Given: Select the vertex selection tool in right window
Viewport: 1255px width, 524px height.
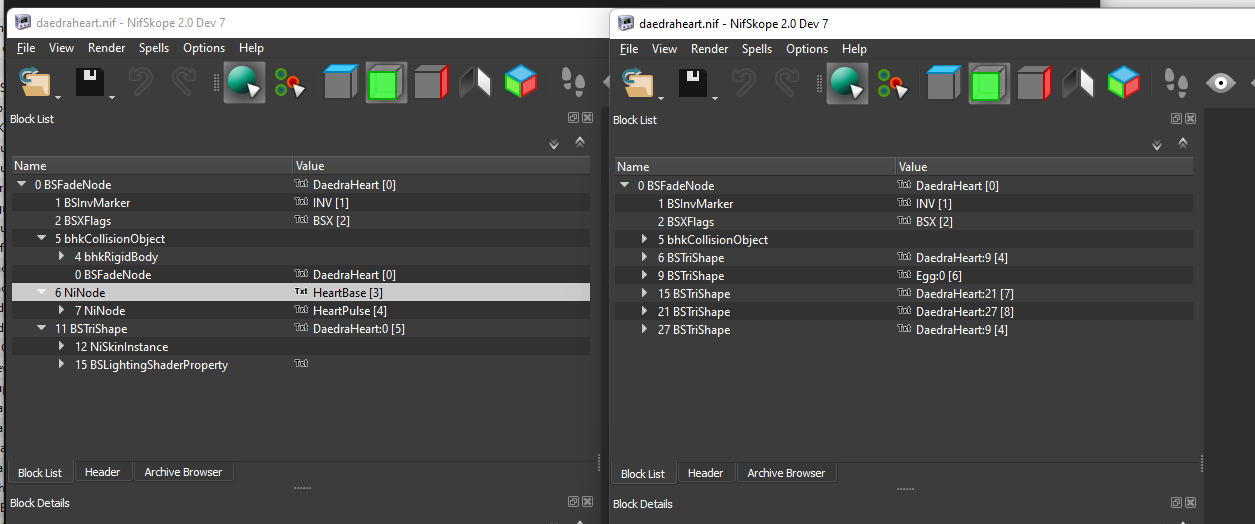Looking at the screenshot, I should tap(893, 83).
